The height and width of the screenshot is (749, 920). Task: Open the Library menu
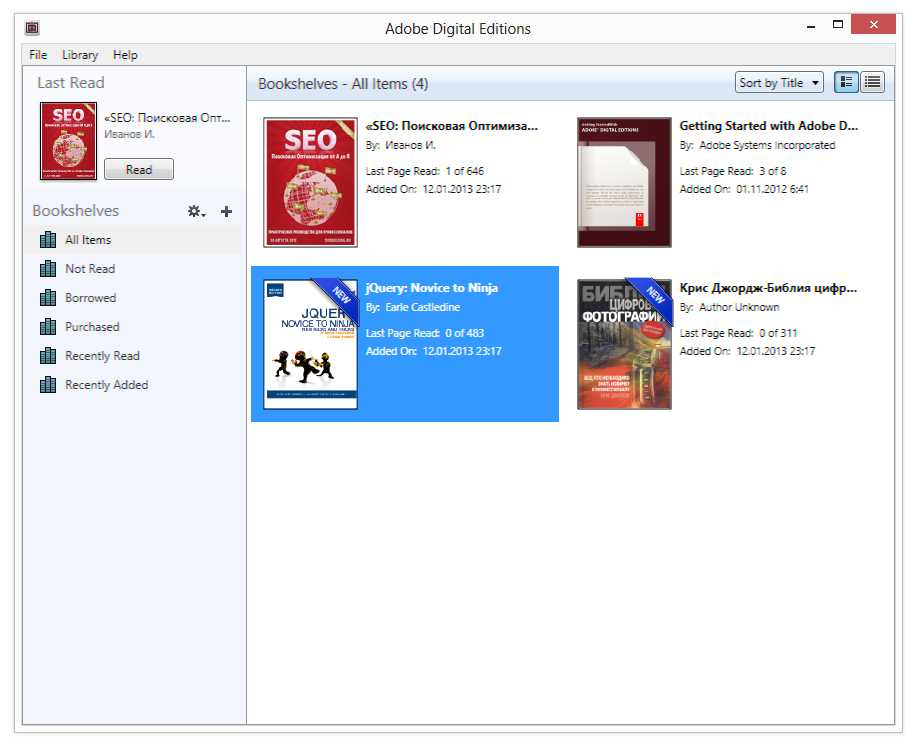80,55
